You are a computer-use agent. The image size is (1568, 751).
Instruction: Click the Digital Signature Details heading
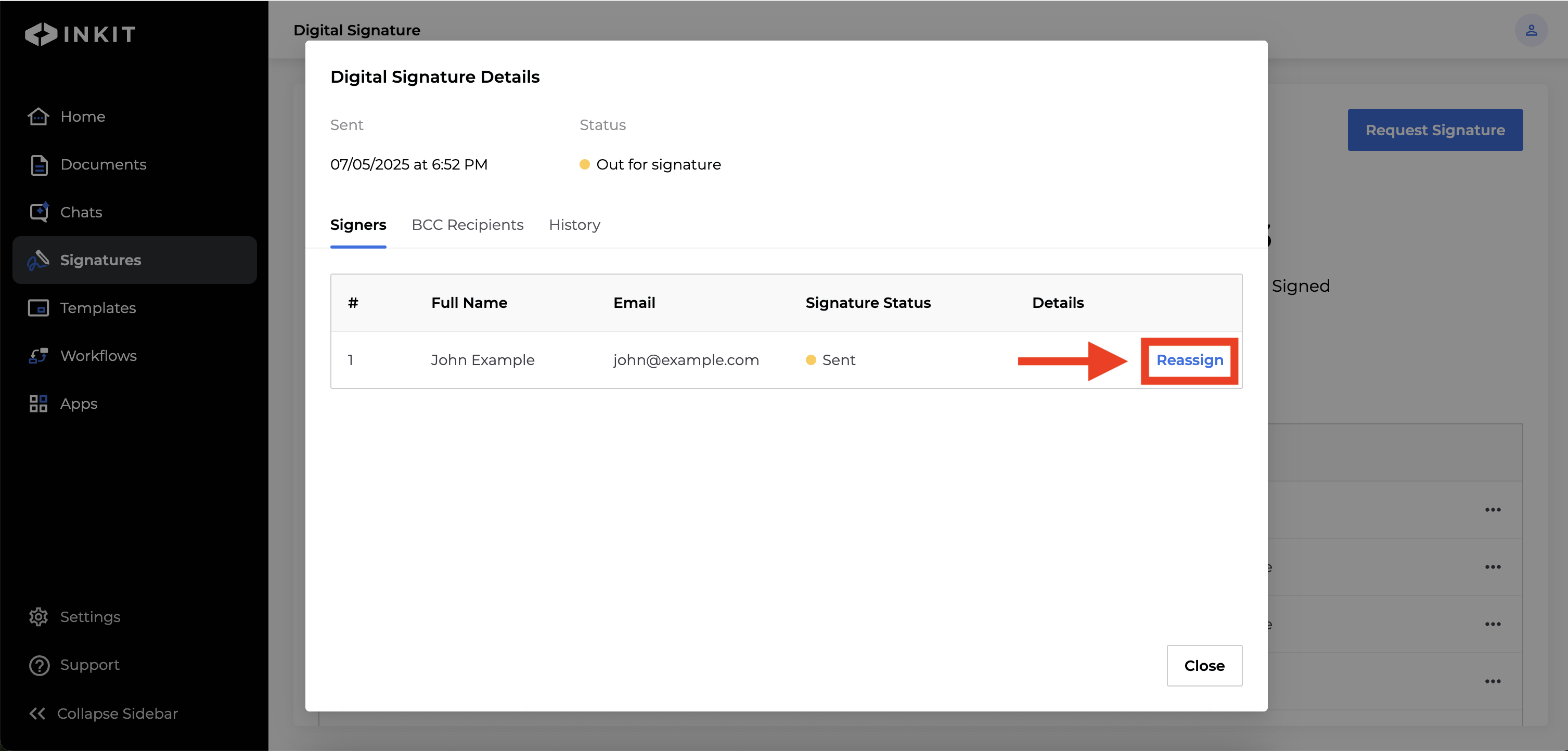coord(434,76)
